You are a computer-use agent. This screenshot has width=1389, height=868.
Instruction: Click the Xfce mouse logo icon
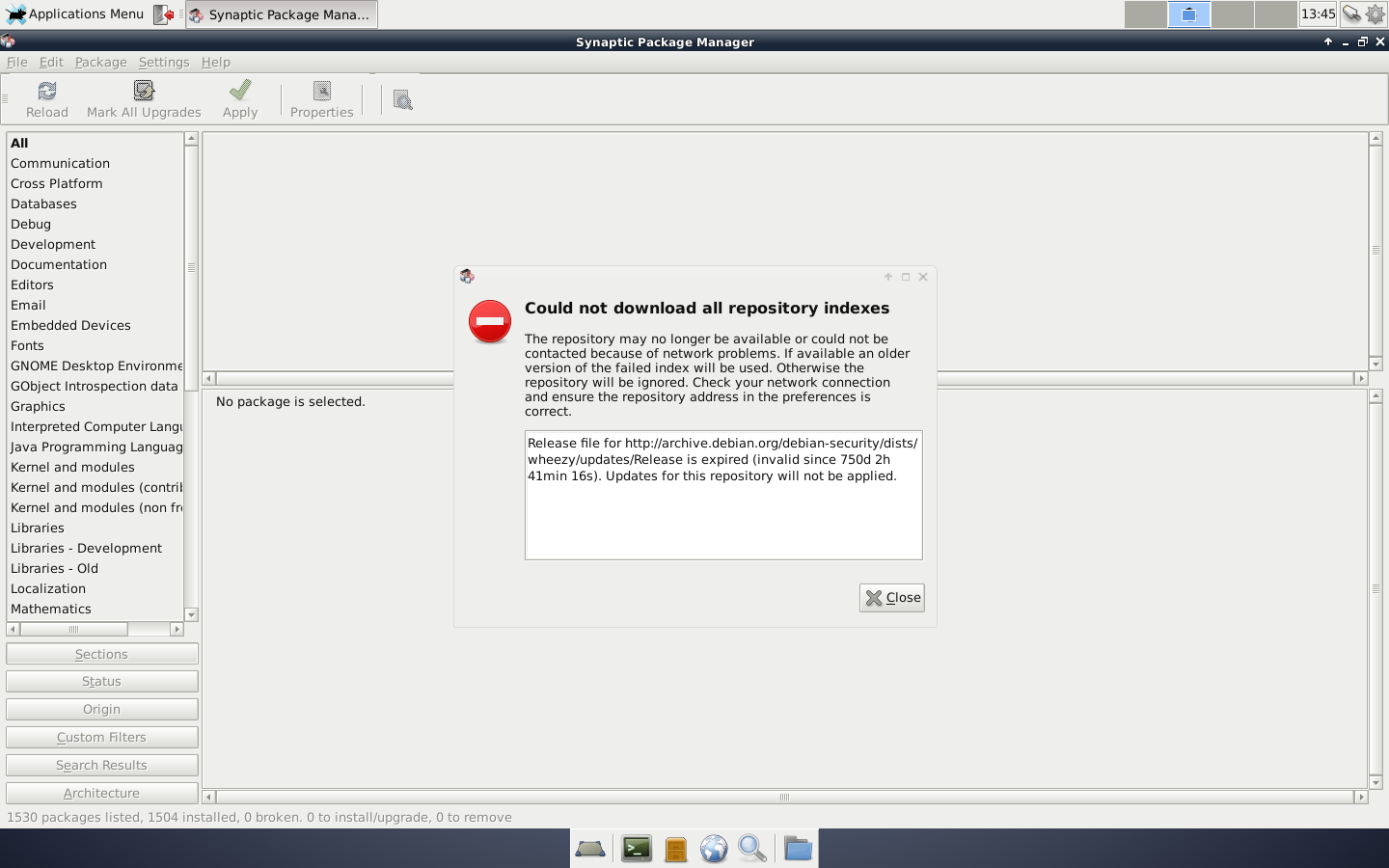coord(15,14)
